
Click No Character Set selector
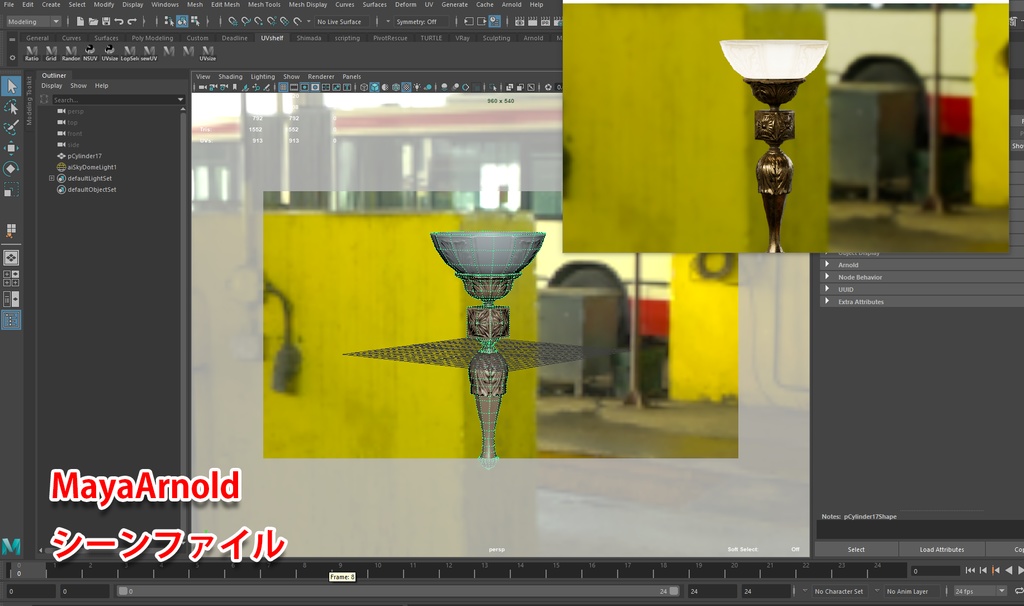(839, 591)
